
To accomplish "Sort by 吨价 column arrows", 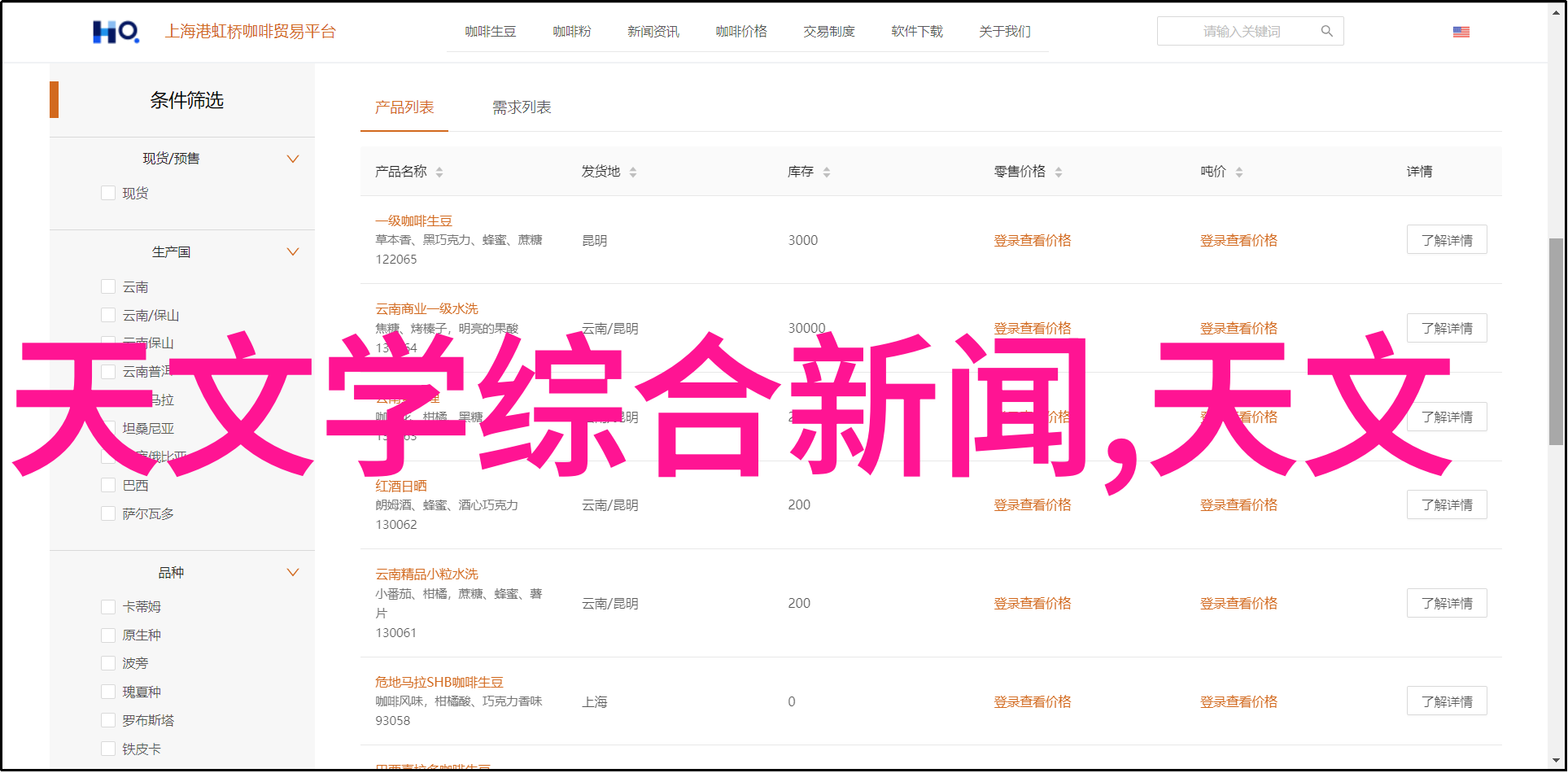I will (x=1239, y=172).
